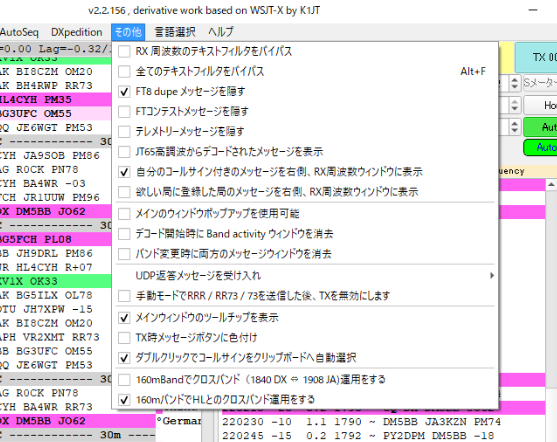Toggle メインウィンドウのツールチップを表示

tap(124, 318)
